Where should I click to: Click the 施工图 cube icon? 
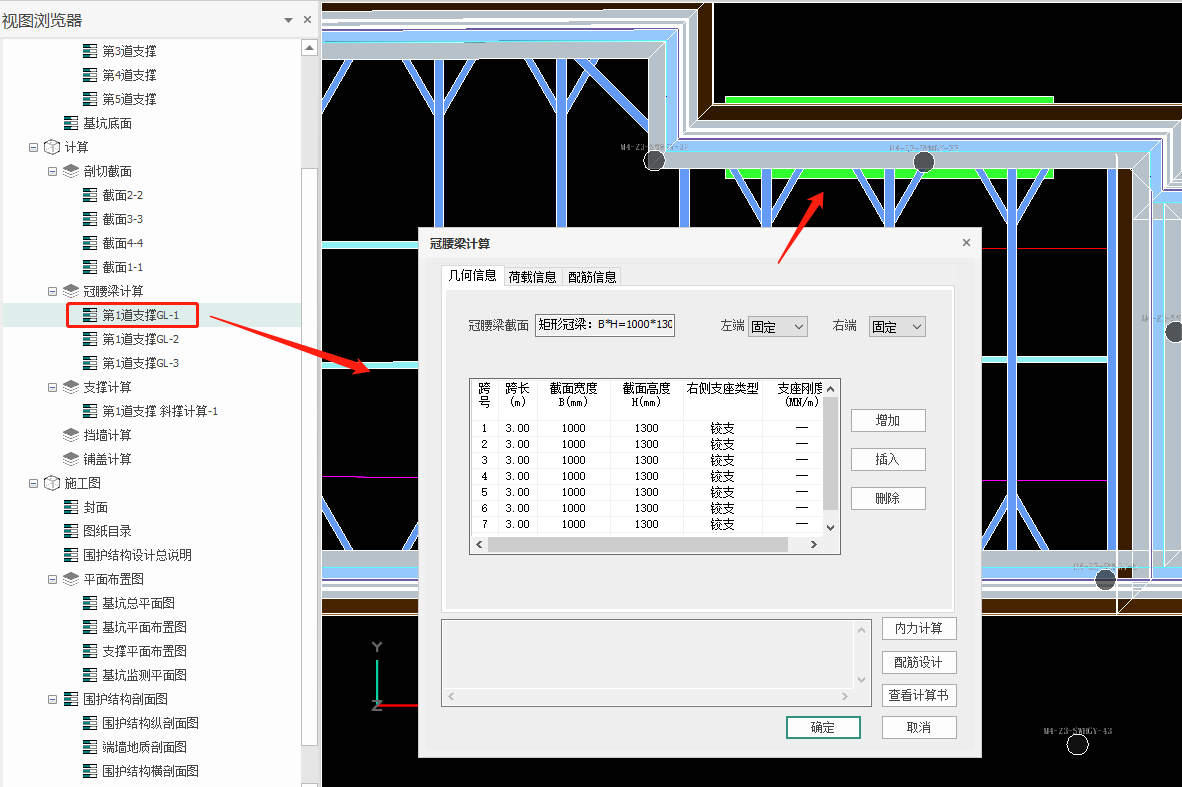pyautogui.click(x=52, y=483)
